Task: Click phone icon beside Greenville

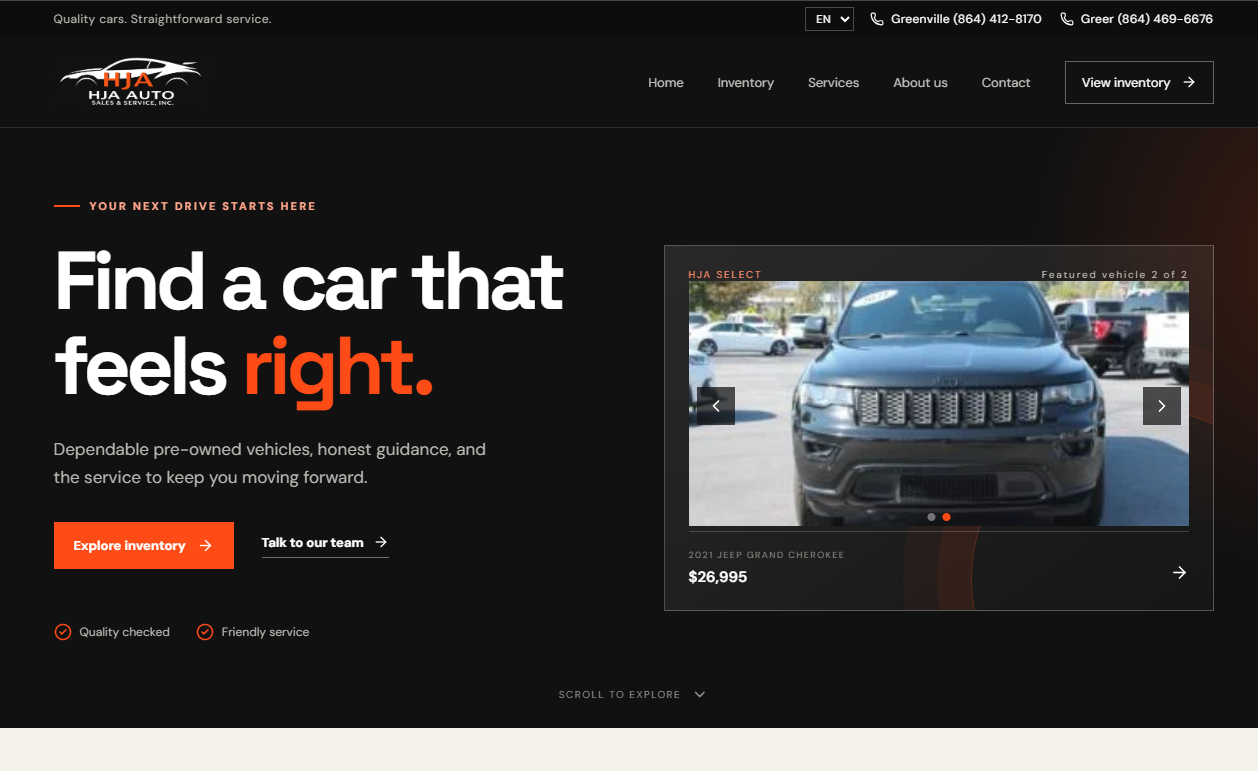Action: coord(877,19)
